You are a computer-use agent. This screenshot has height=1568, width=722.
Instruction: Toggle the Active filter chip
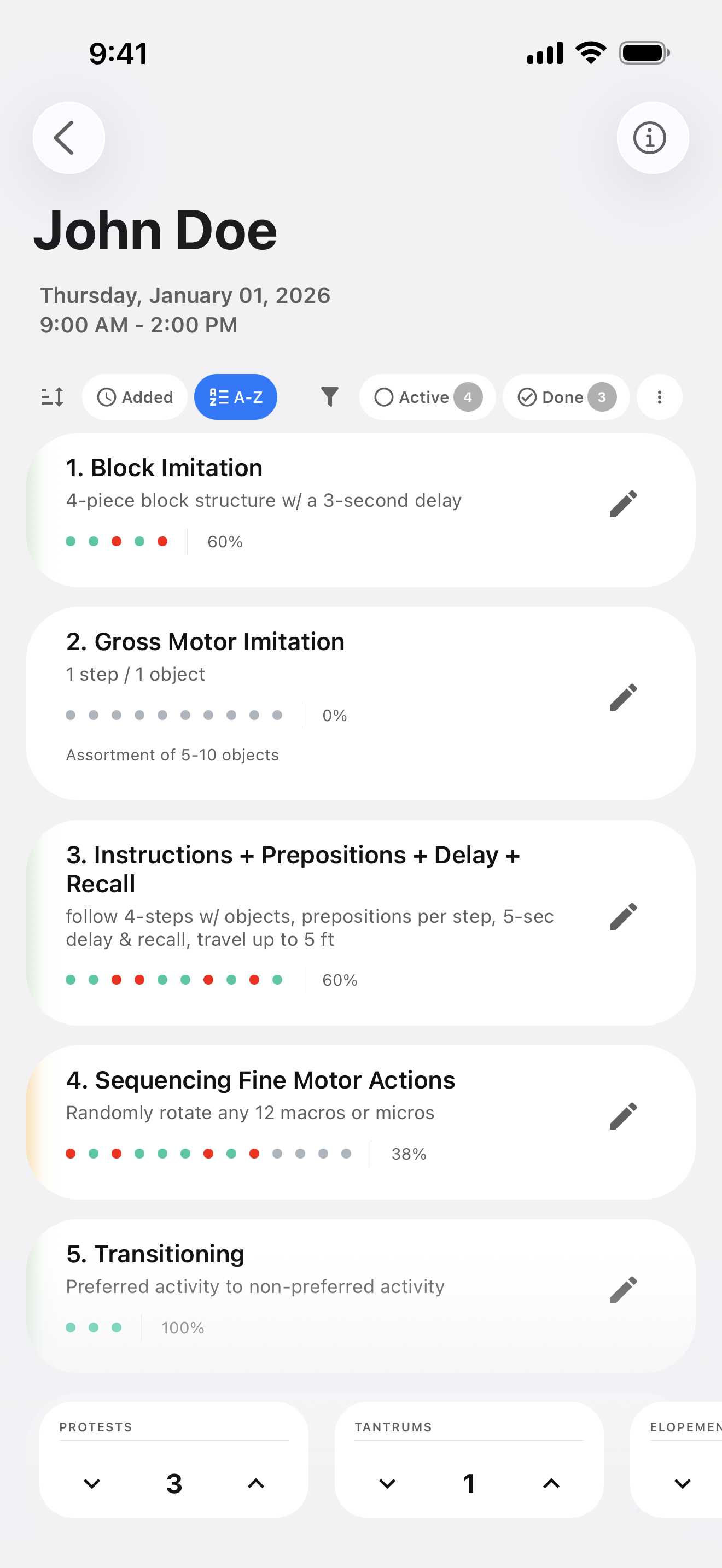pos(427,397)
